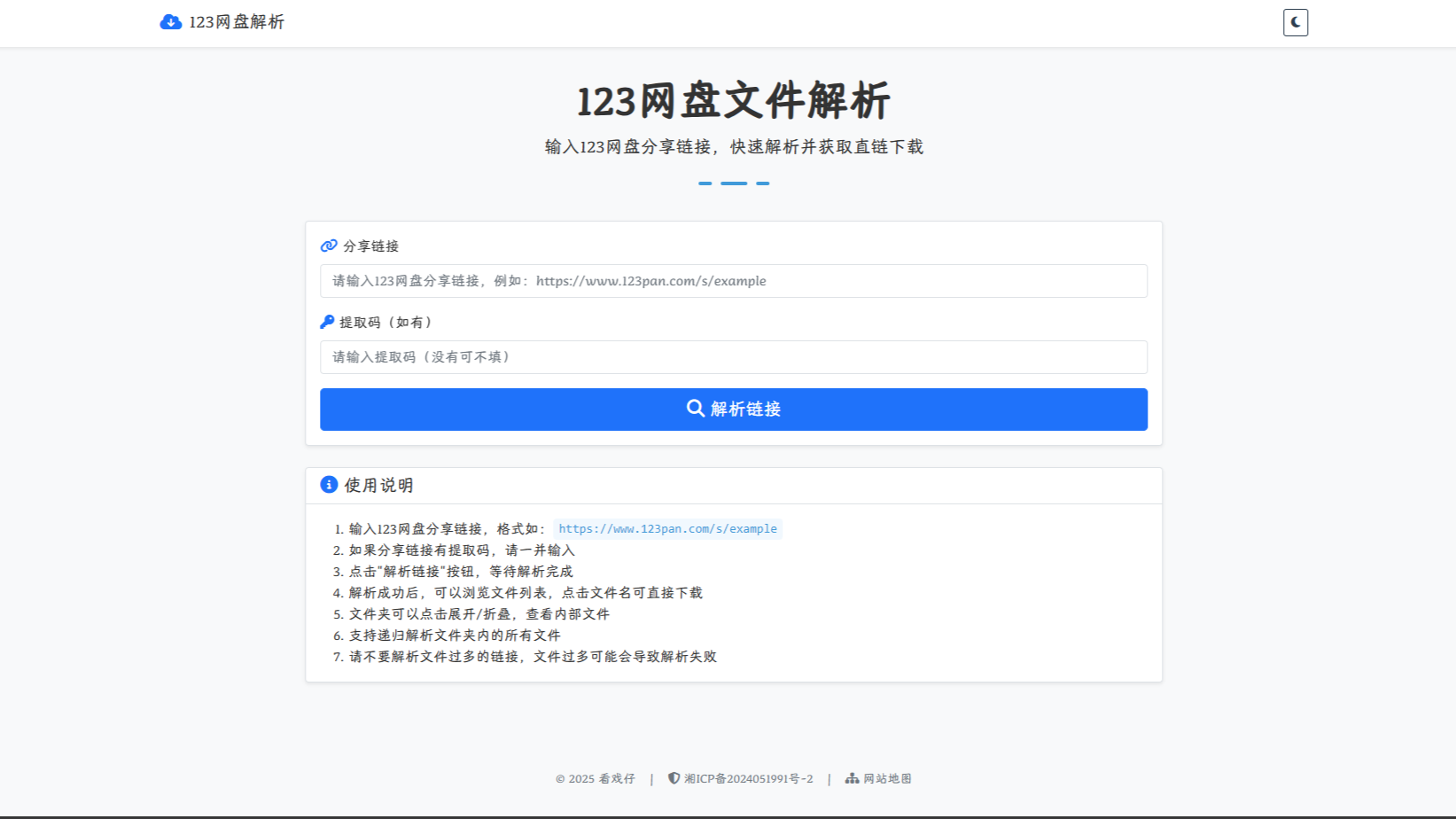The width and height of the screenshot is (1456, 819).
Task: Click the blue key icon beside 提取码
Action: pos(327,321)
